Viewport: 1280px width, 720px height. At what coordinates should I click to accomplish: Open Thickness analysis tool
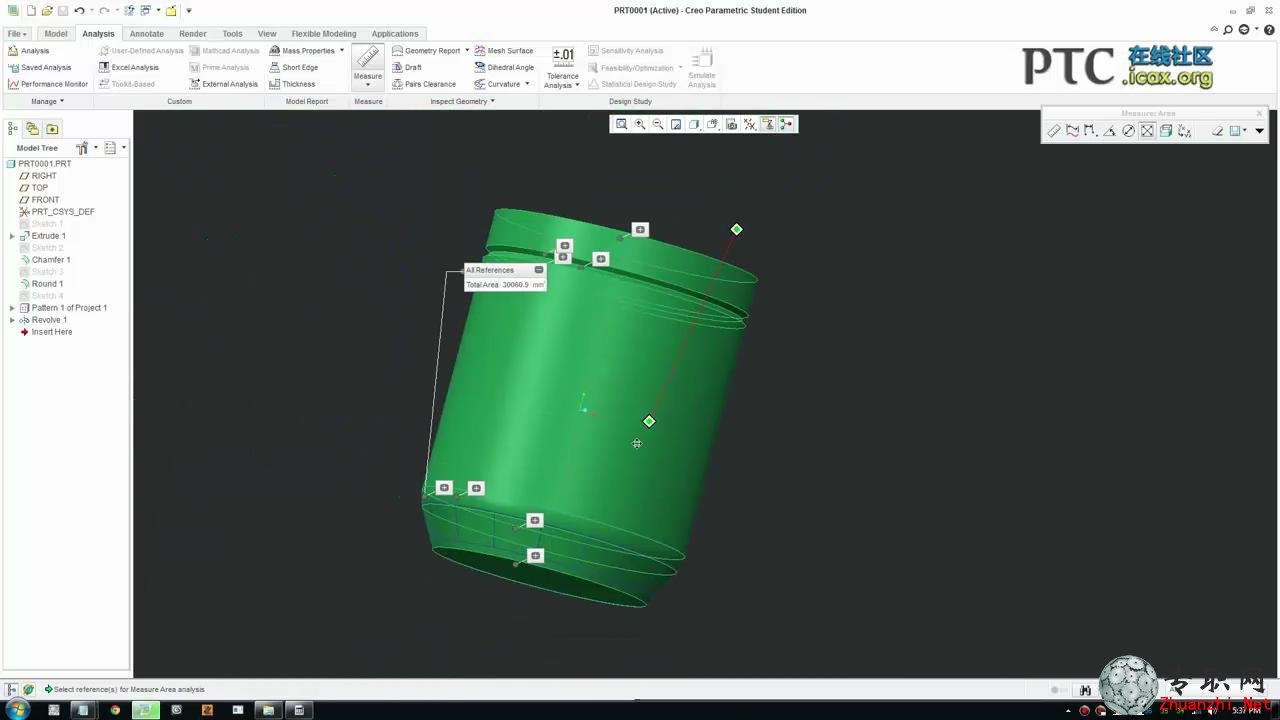[x=292, y=84]
